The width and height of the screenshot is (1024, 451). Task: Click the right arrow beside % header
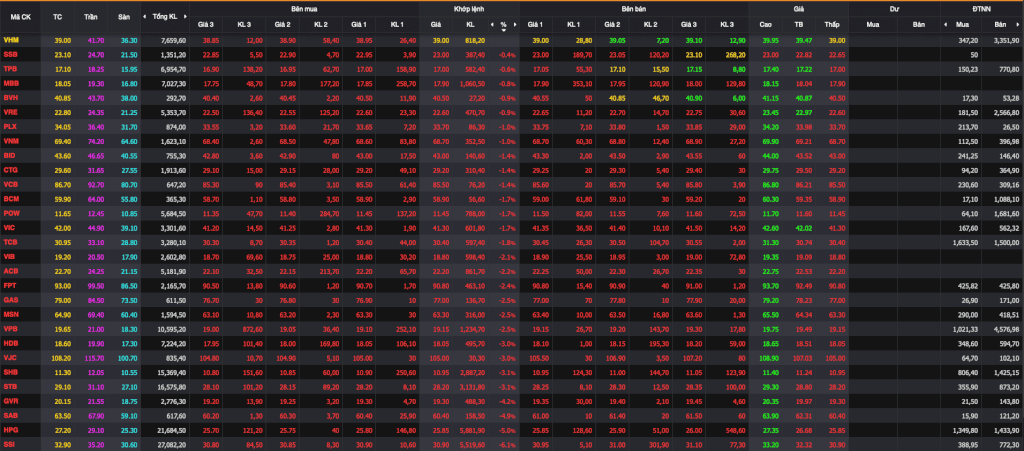515,25
